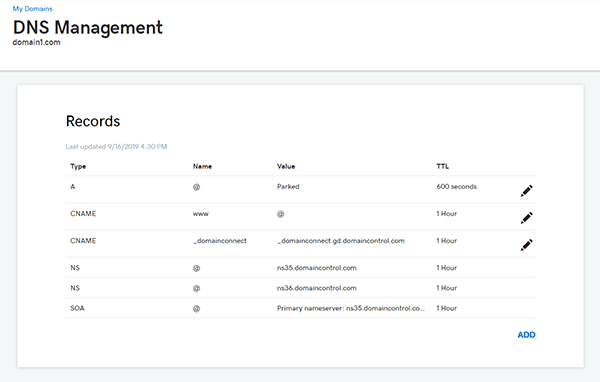Click the '_domainconnect' name cell
Screen dimensions: 600x382
click(220, 241)
